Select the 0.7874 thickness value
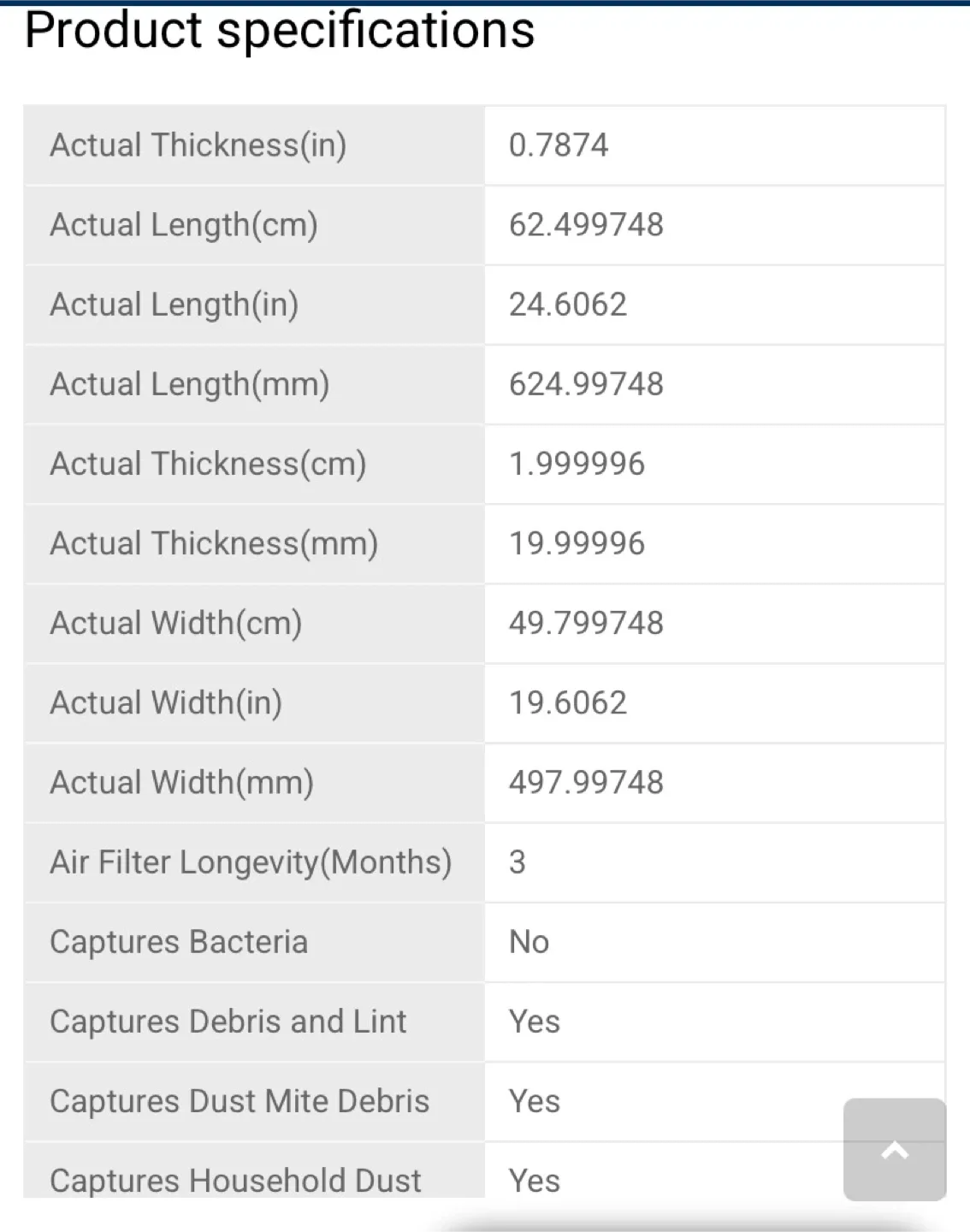The image size is (970, 1232). (559, 145)
